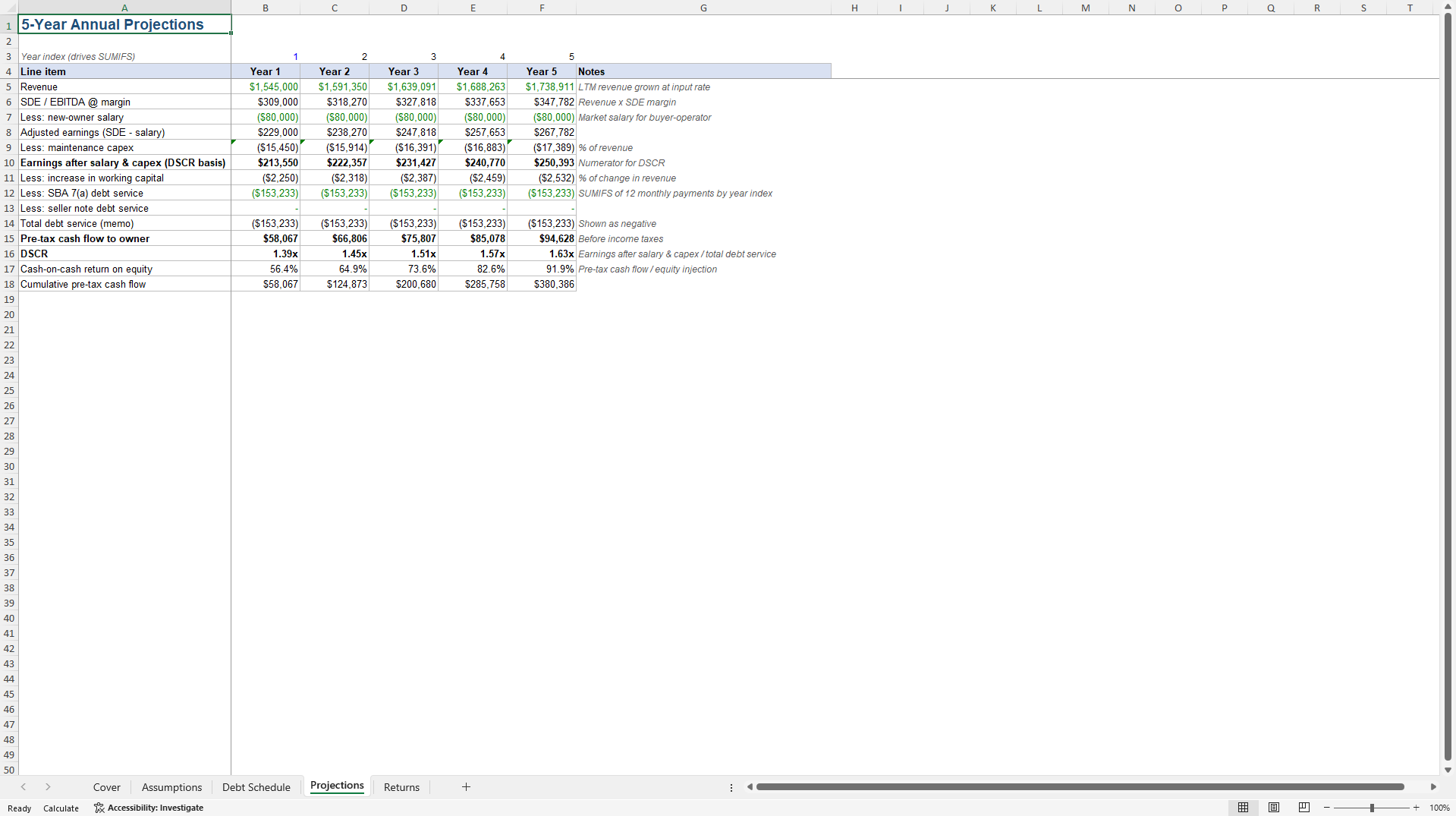Click the sheet tab bar options dots

(731, 788)
